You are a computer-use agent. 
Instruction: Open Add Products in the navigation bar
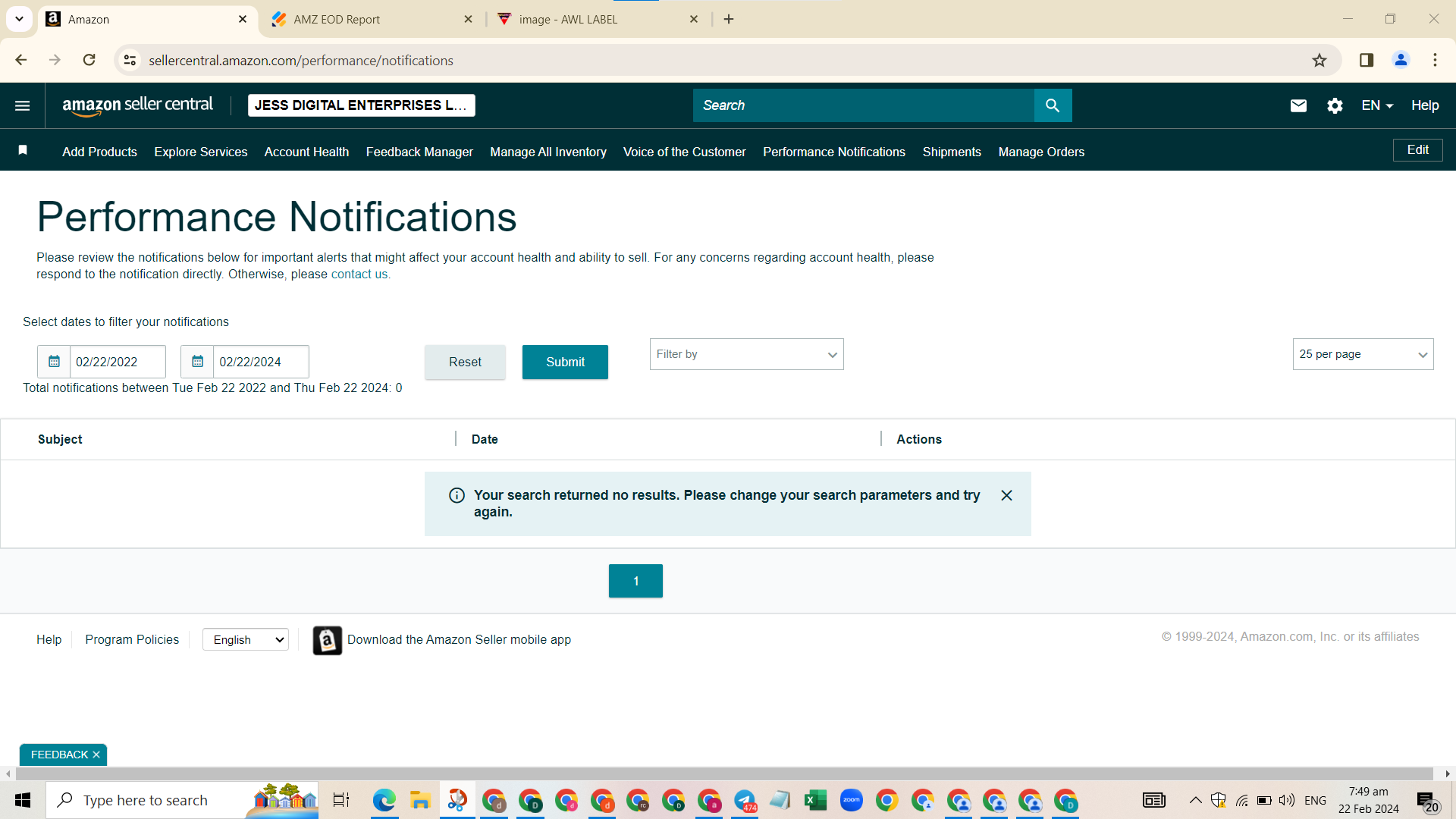point(99,152)
